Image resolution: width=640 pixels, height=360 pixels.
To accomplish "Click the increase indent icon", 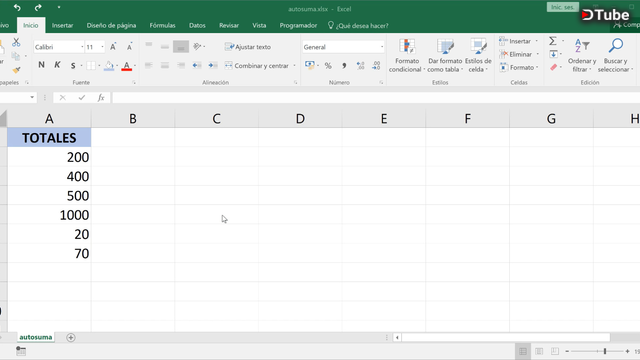I will [213, 65].
